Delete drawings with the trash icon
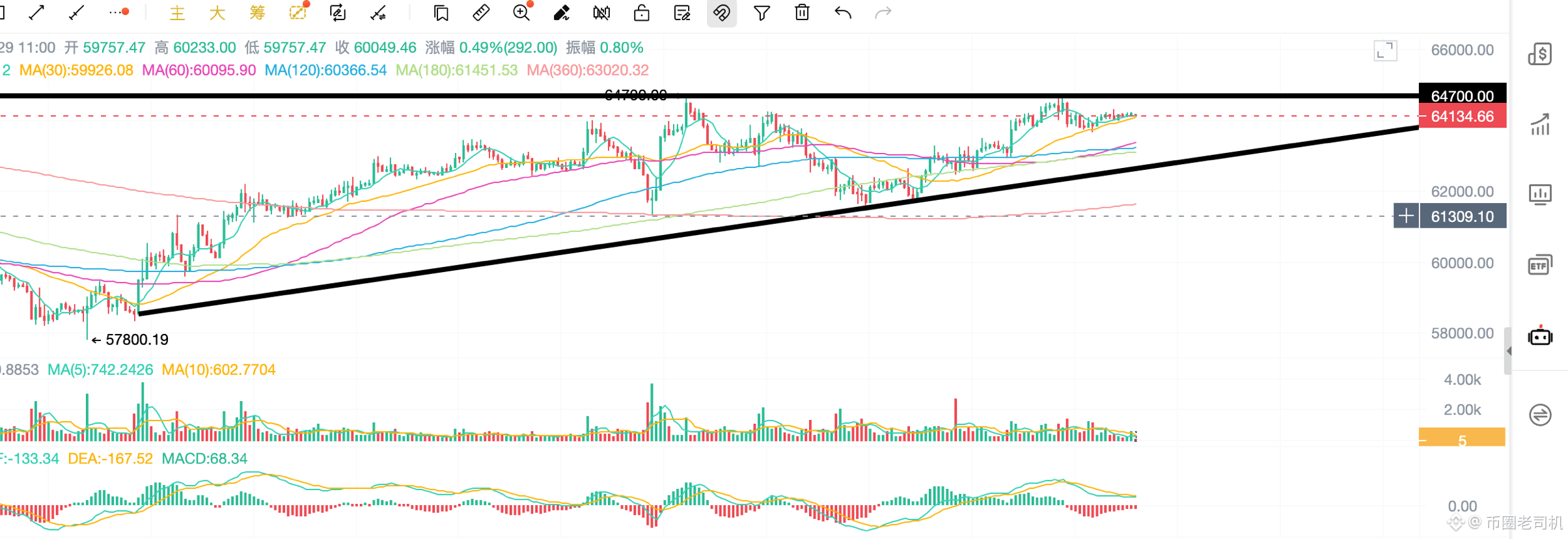The image size is (1568, 539). click(x=803, y=13)
